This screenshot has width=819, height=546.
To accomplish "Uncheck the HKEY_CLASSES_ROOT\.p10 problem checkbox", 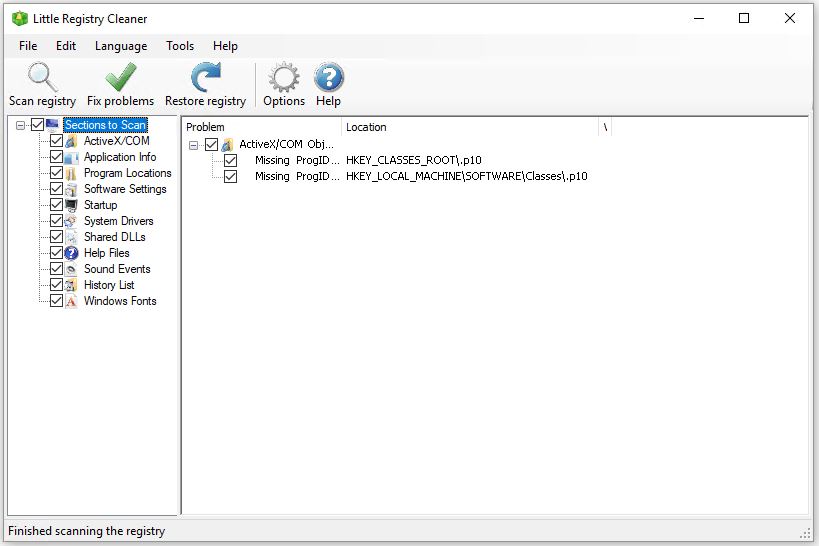I will pyautogui.click(x=230, y=160).
